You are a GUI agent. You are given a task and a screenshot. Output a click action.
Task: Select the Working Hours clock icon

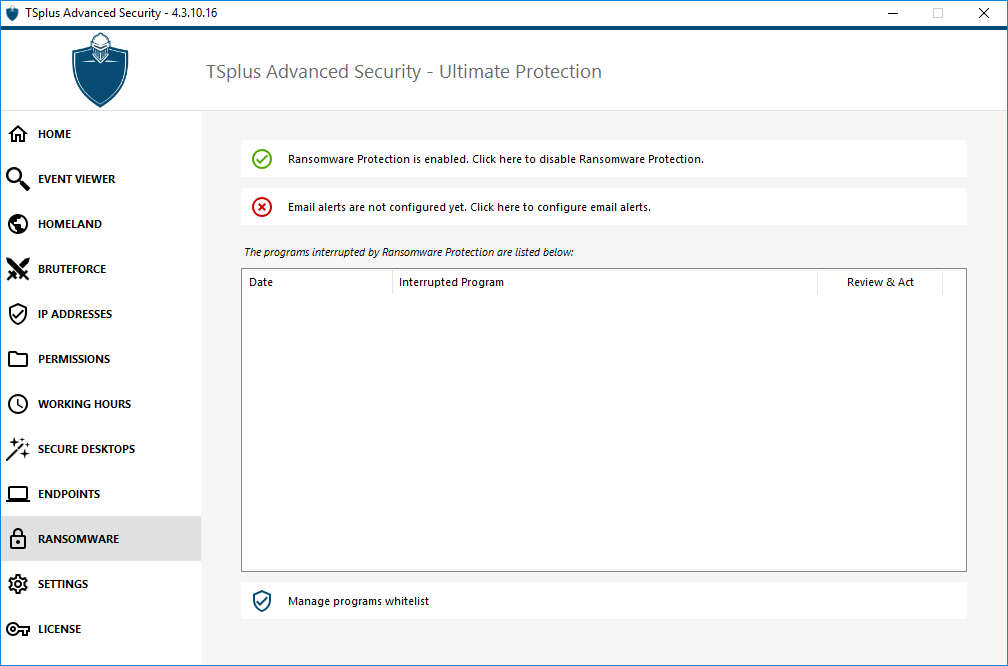(18, 404)
